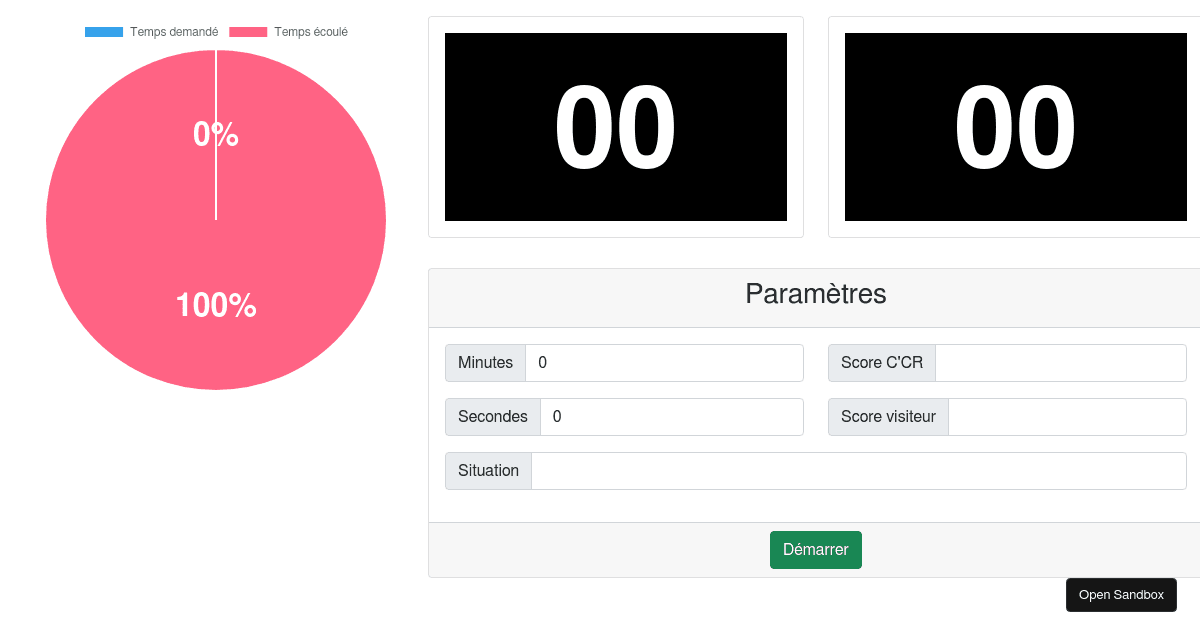This screenshot has height=630, width=1200.
Task: Toggle the pink Temps écoulé legend swatch
Action: pos(248,32)
